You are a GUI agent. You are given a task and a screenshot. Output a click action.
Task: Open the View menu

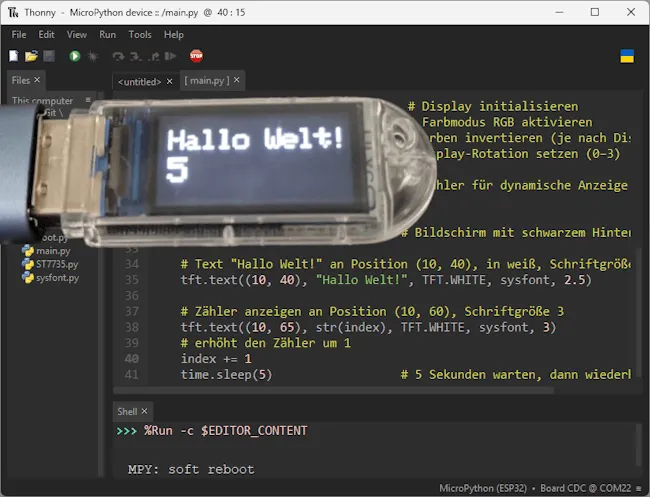77,35
